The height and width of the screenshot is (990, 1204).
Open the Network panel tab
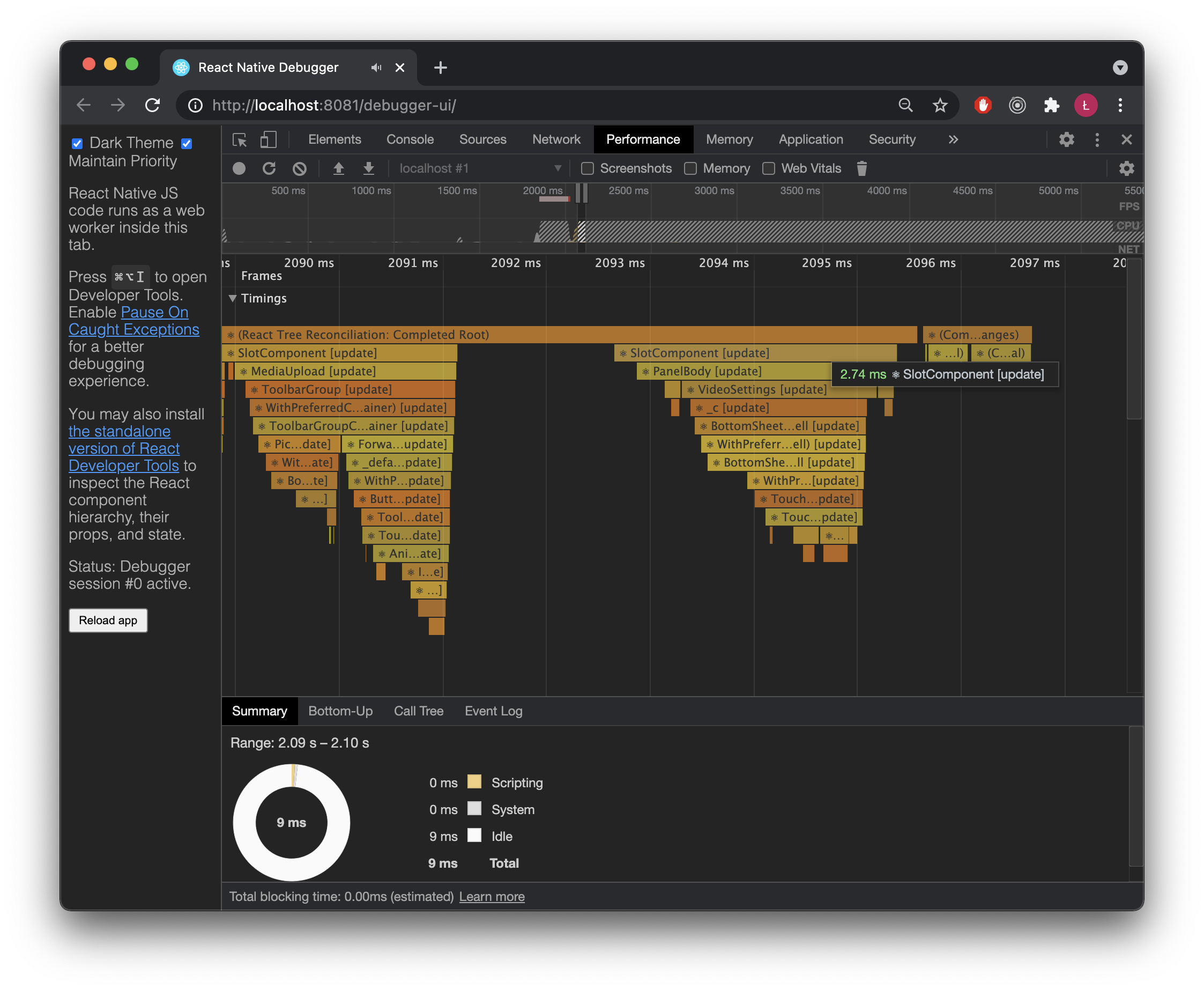556,140
